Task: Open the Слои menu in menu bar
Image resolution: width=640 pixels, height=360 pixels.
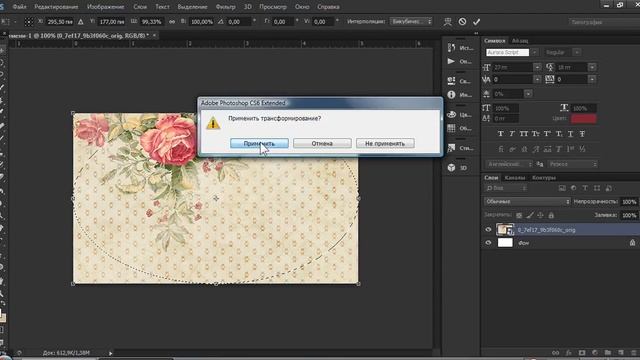Action: click(140, 7)
